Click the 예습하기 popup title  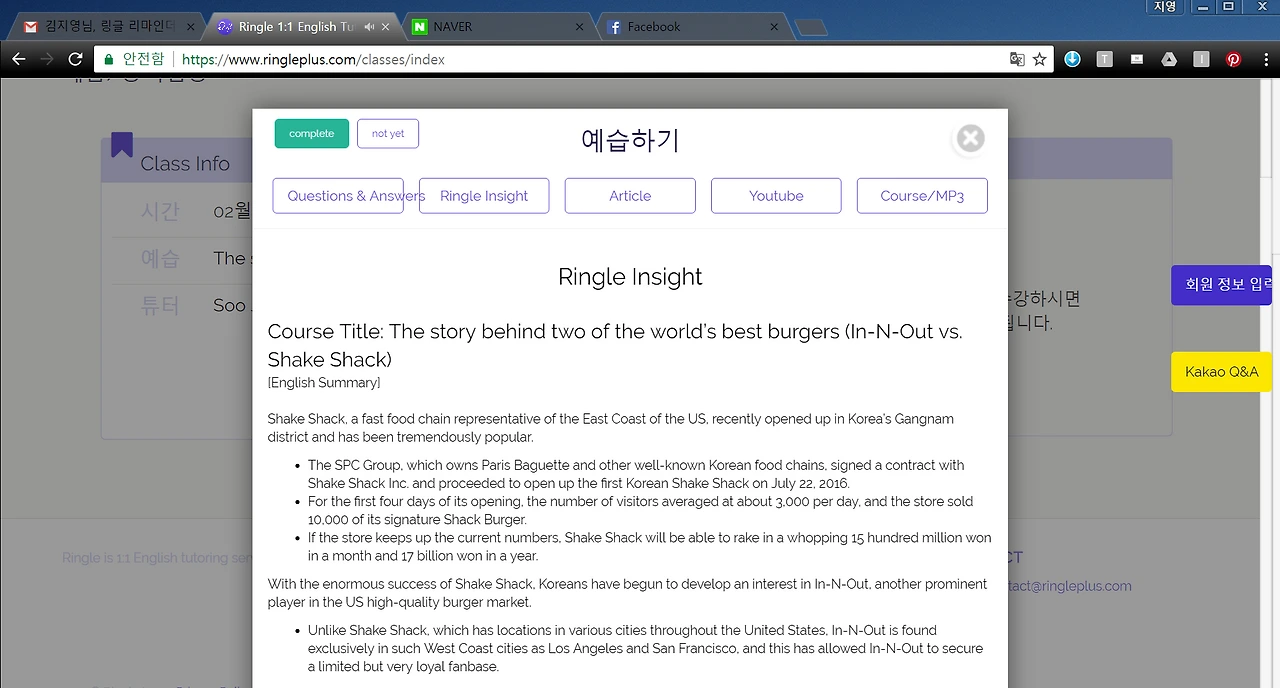point(630,139)
